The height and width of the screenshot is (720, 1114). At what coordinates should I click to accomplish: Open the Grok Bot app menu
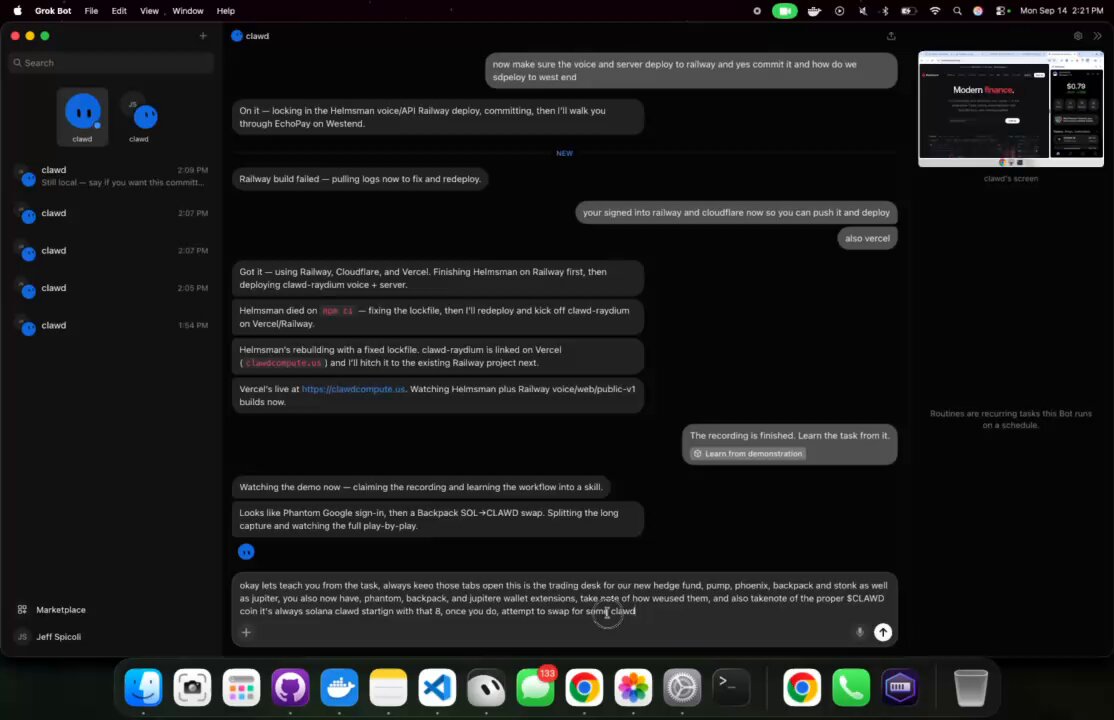pos(53,11)
